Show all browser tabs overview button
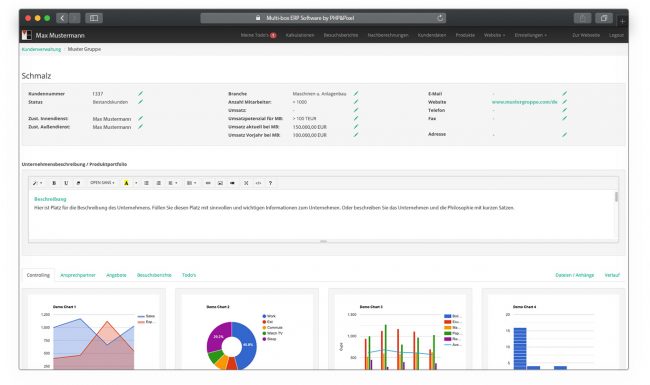Viewport: 650px width, 385px height. click(x=604, y=18)
